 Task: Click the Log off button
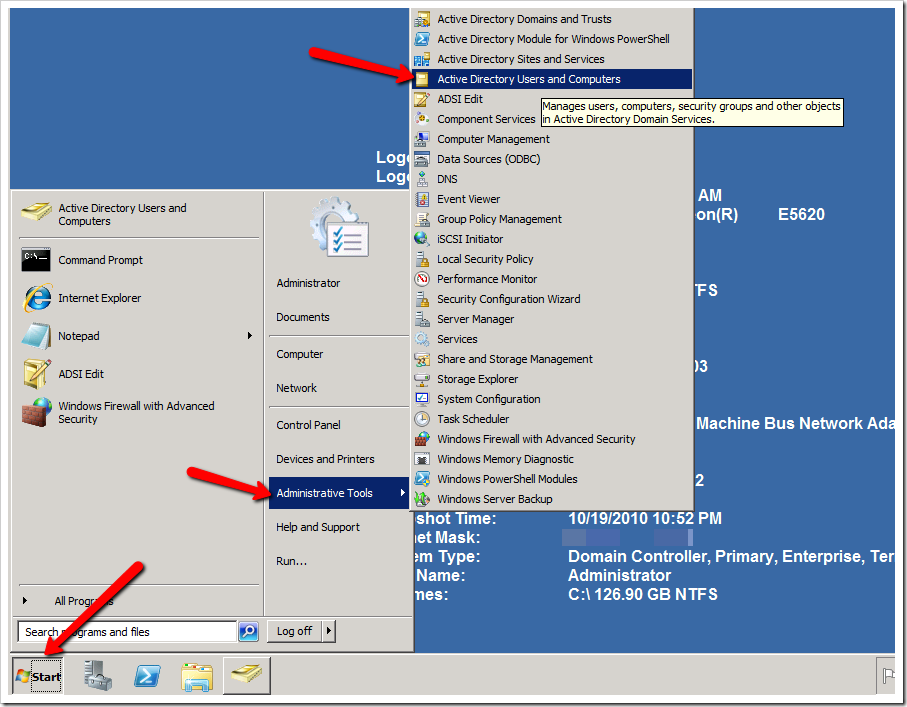(294, 631)
